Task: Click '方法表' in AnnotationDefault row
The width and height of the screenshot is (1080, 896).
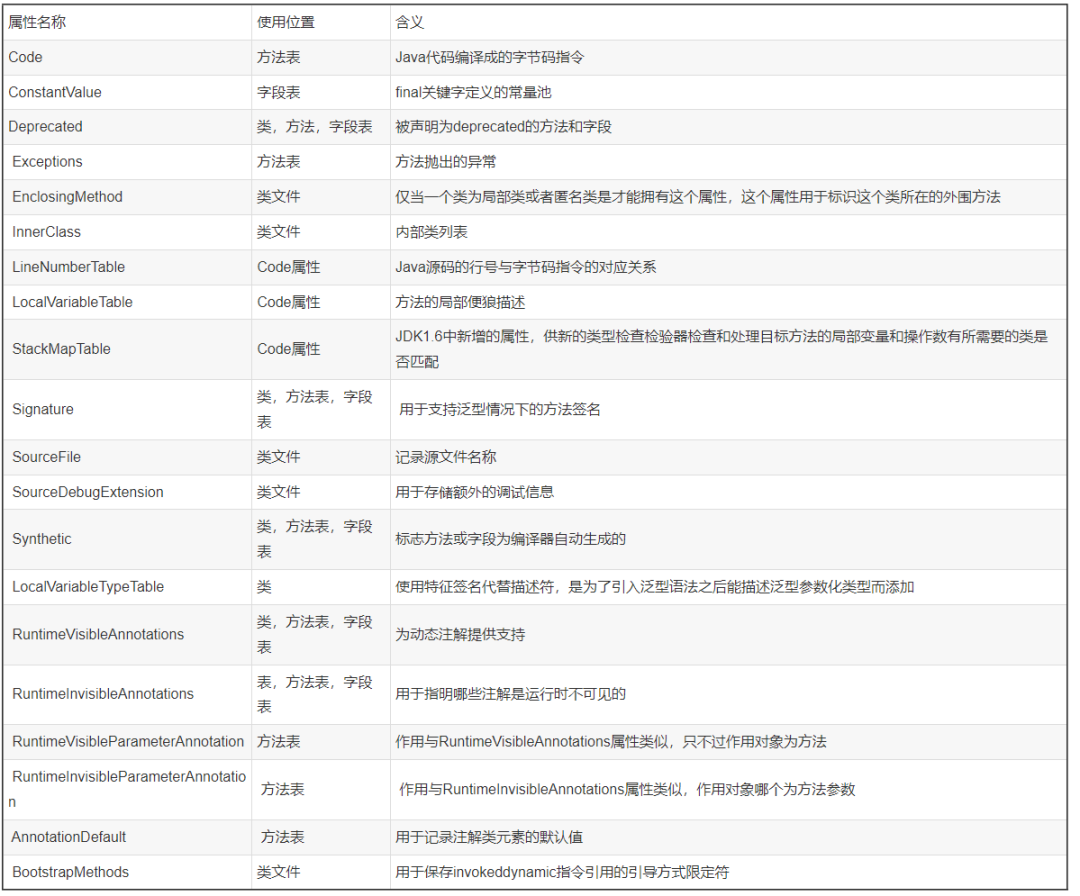Action: [282, 837]
